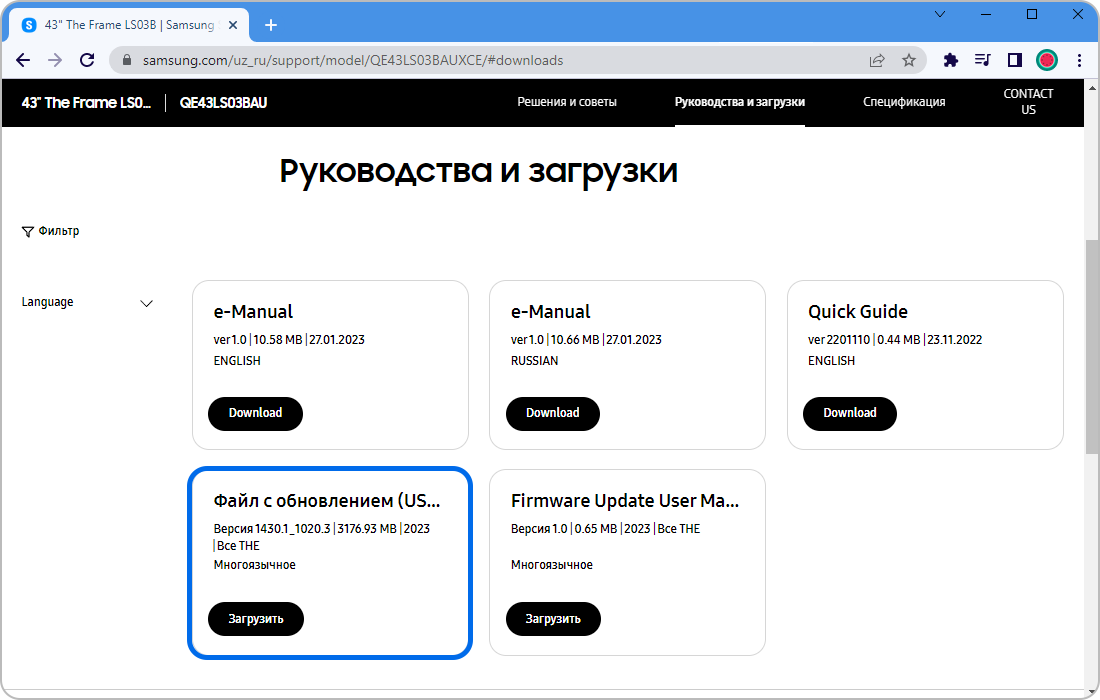Open the share page icon
Viewport: 1100px width, 700px height.
pos(877,60)
